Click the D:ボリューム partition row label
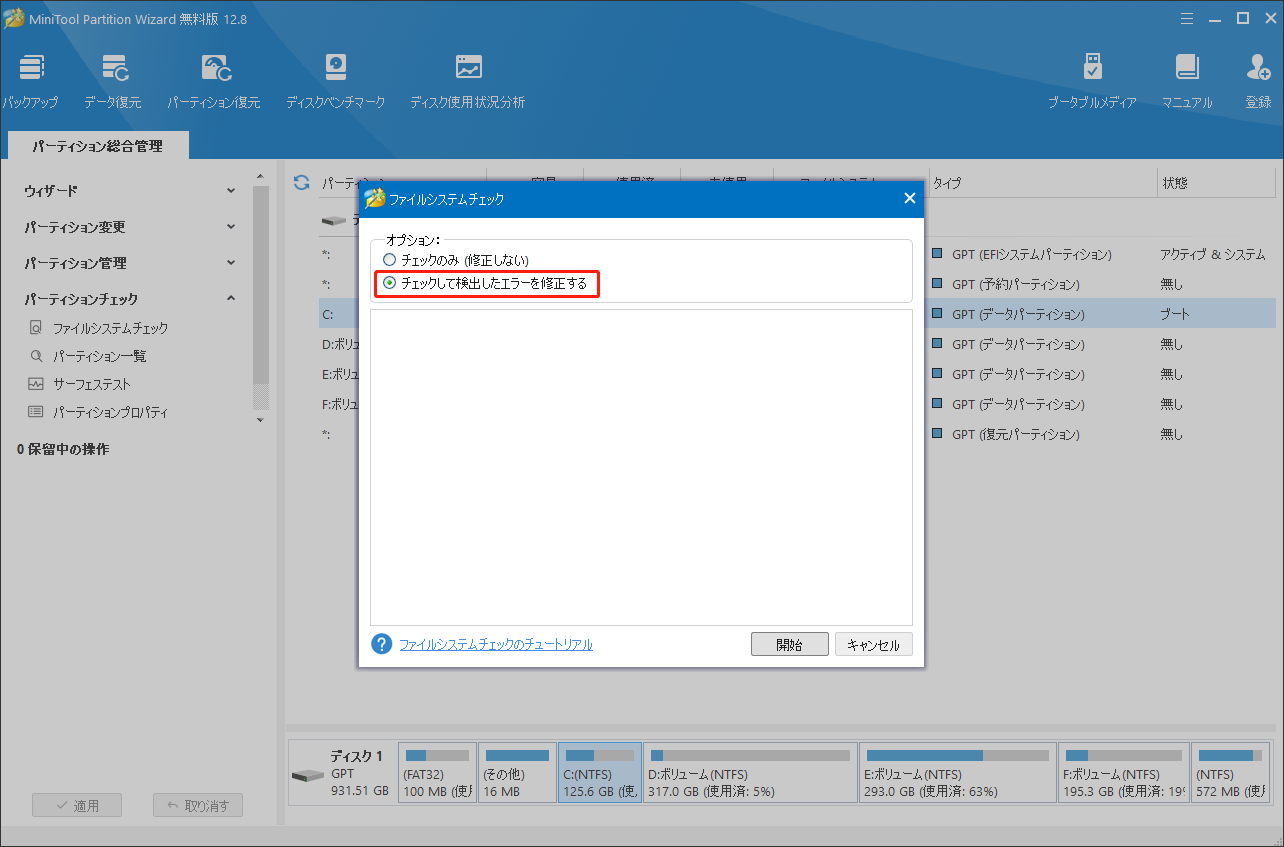Screen dimensions: 1284x847 (339, 344)
